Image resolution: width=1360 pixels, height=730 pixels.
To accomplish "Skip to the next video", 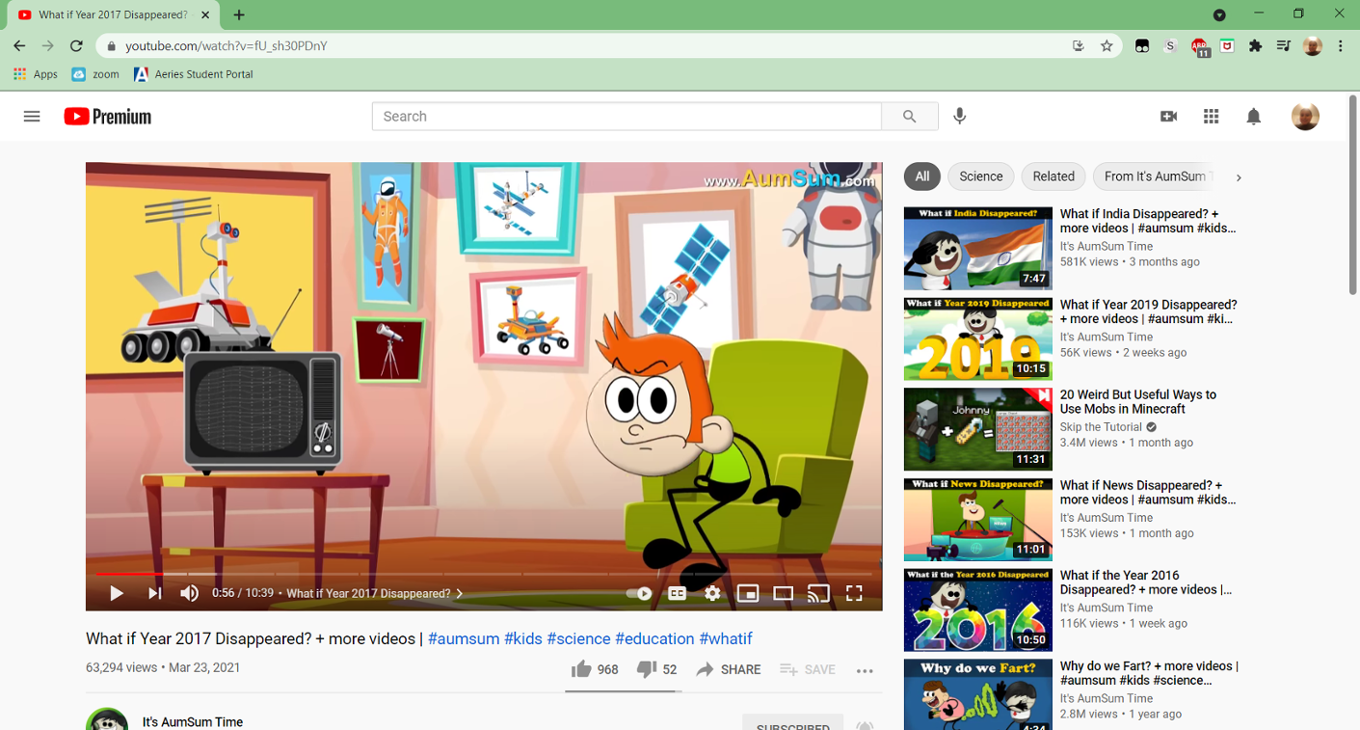I will [x=154, y=593].
